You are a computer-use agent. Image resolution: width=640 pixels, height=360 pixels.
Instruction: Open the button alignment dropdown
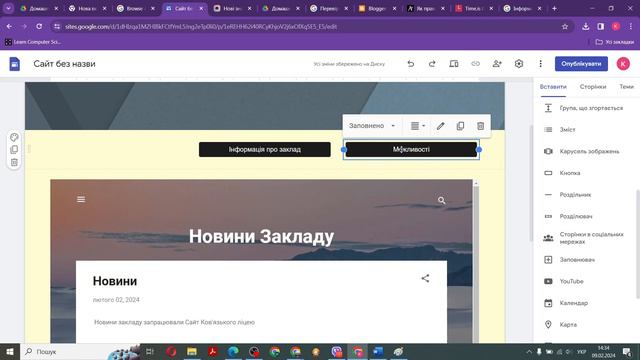click(x=418, y=126)
